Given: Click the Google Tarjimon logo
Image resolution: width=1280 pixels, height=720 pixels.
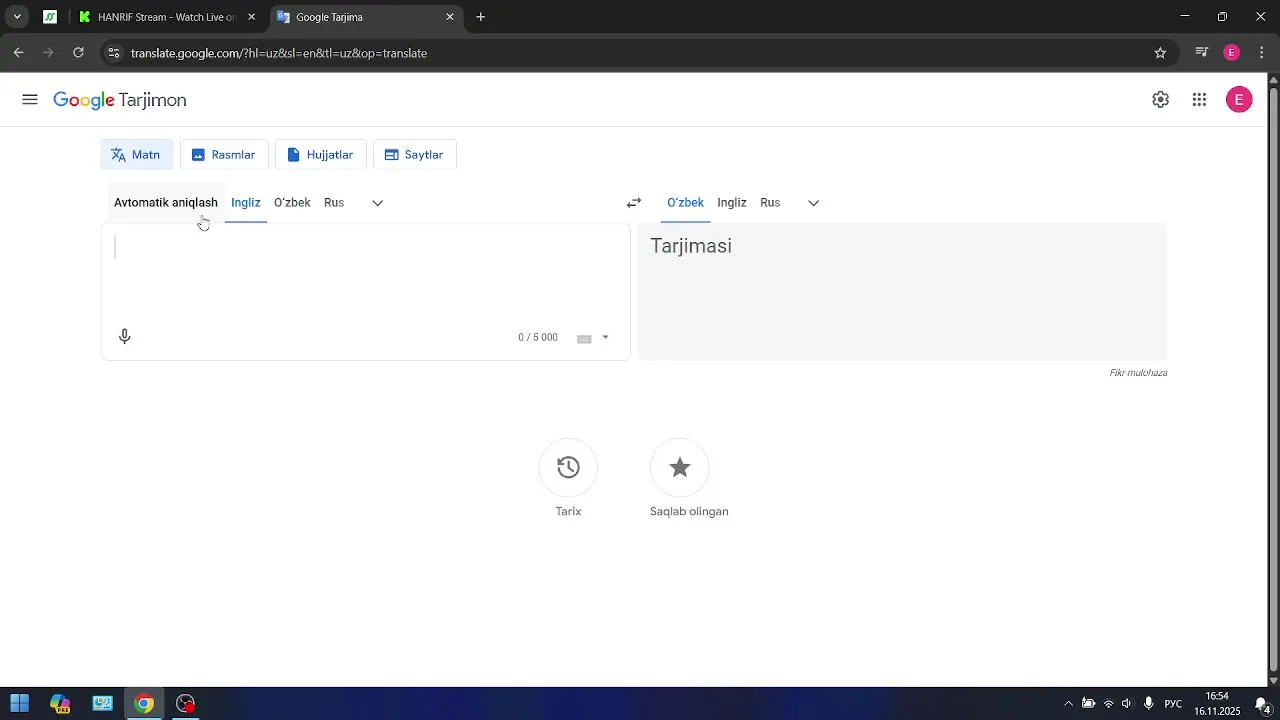Looking at the screenshot, I should pos(120,100).
